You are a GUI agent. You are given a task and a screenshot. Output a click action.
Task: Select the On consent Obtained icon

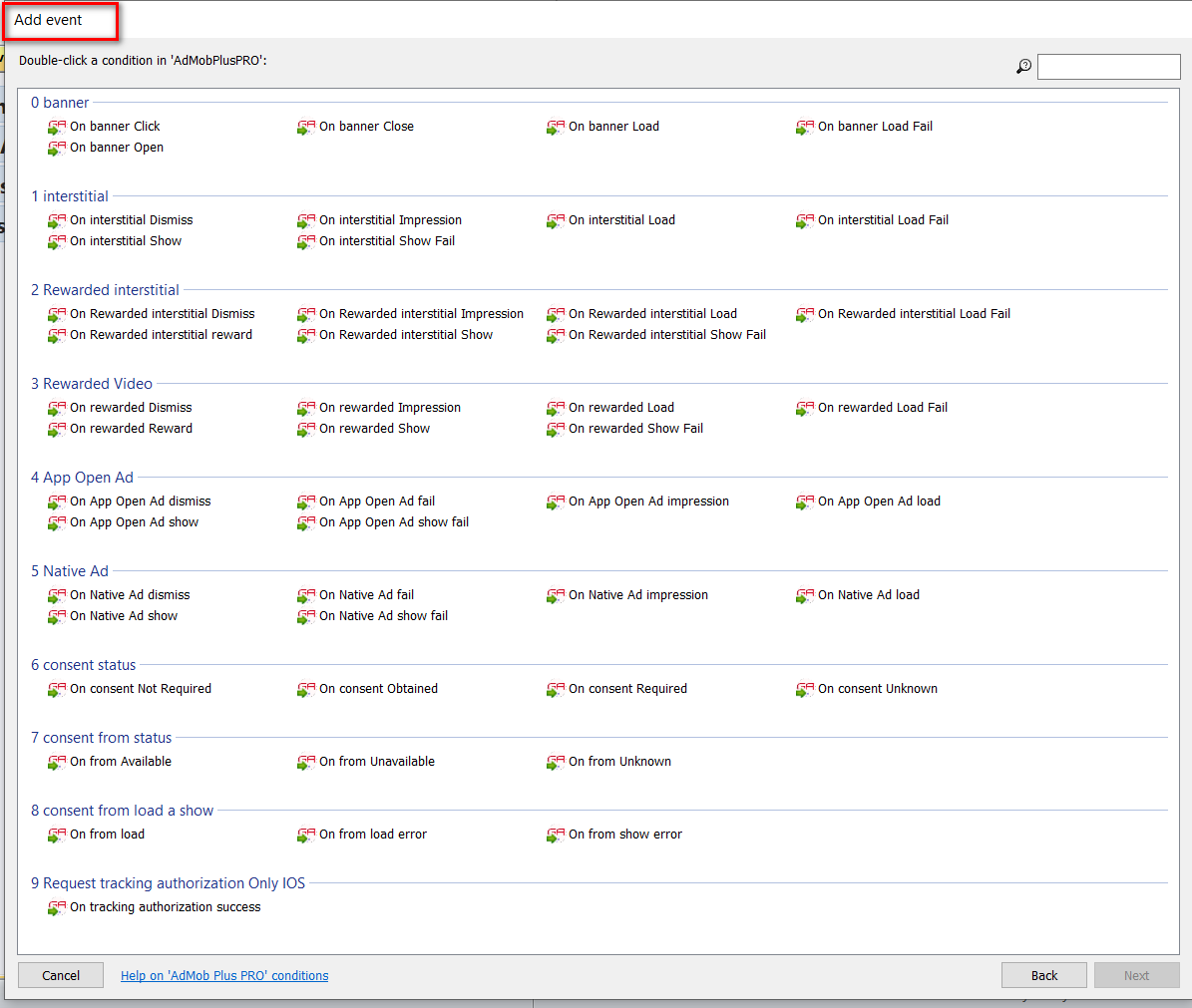[306, 690]
